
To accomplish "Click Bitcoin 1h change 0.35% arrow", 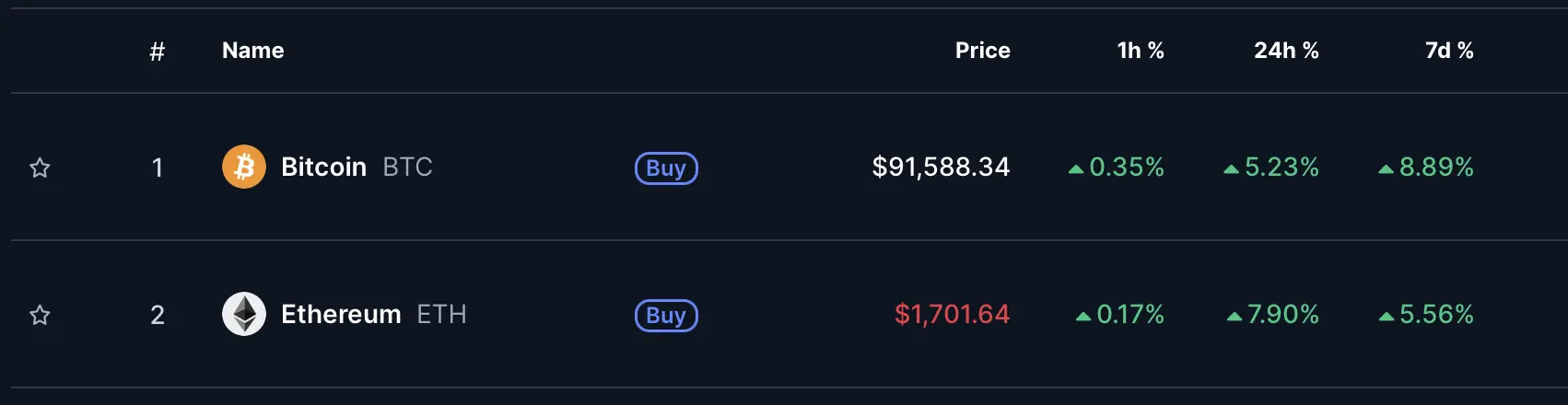I will (x=1075, y=169).
